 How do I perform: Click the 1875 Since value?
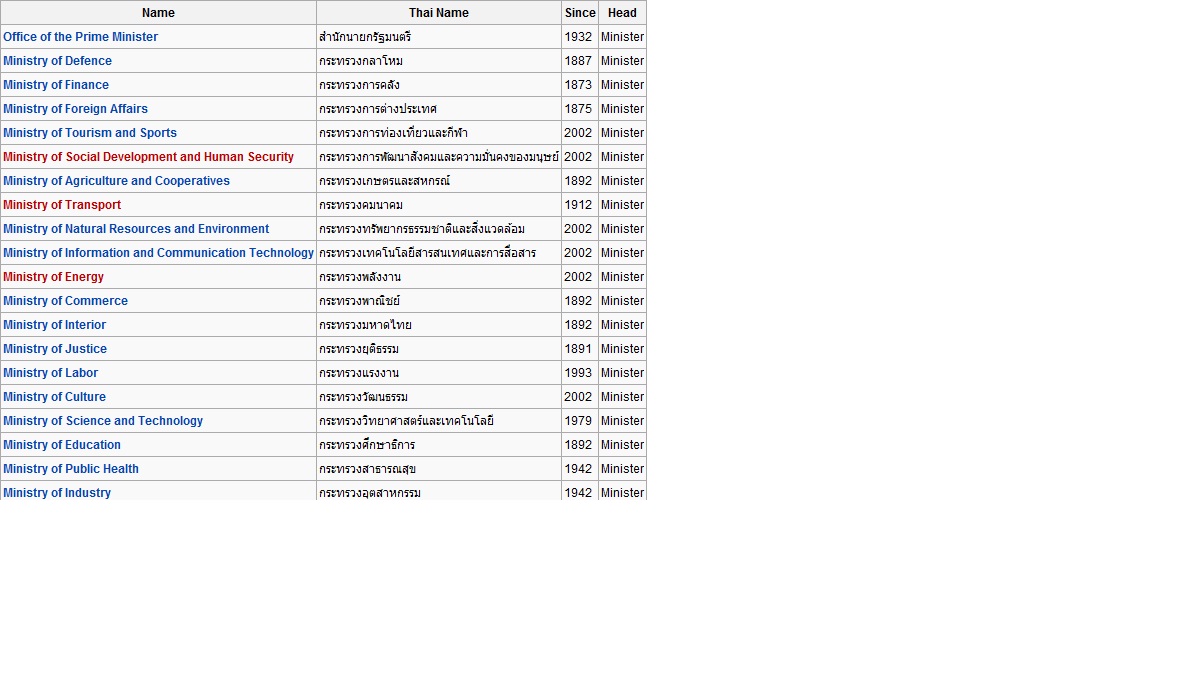[578, 109]
